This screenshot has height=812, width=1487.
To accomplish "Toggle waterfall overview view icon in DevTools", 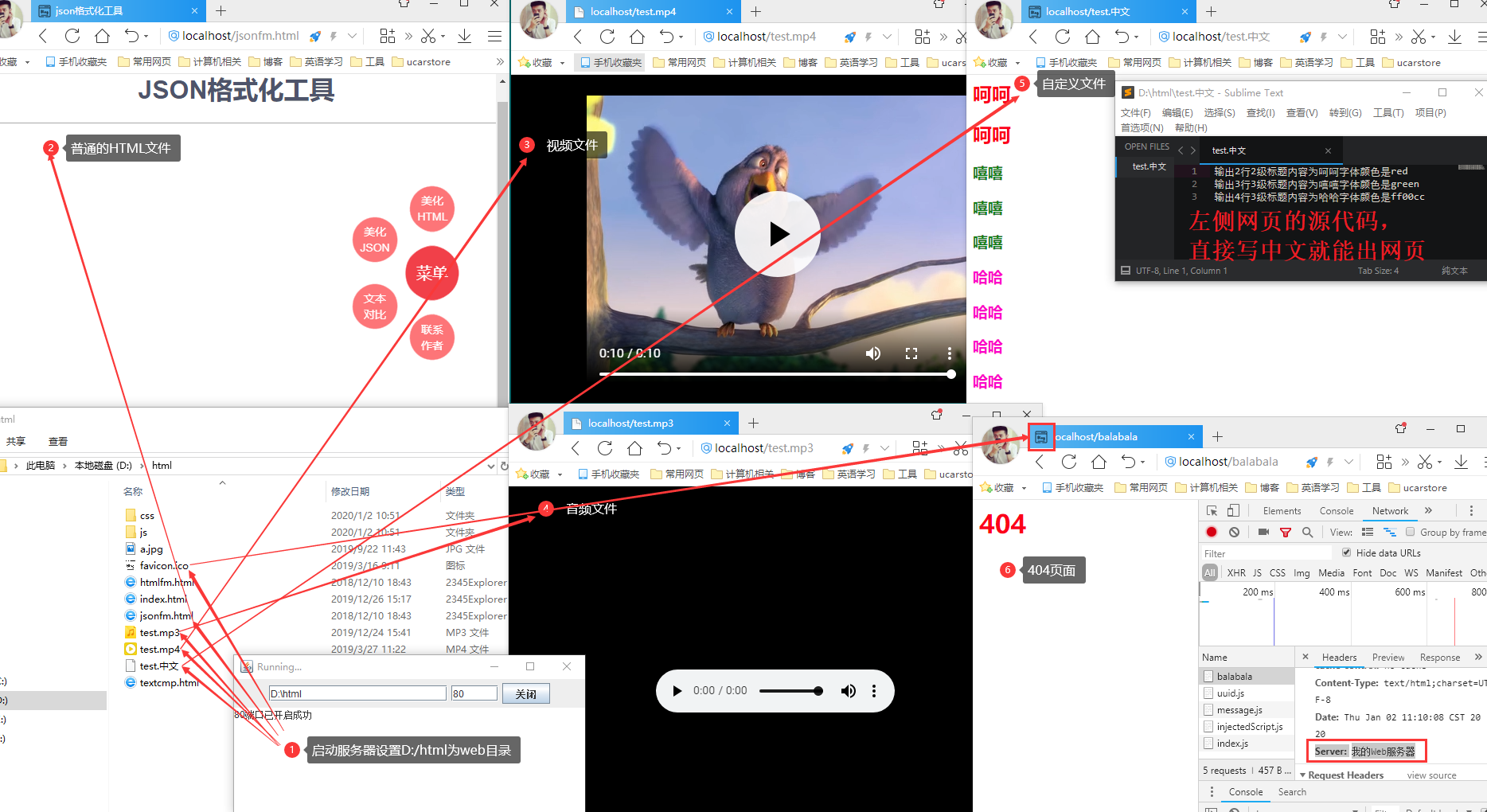I will point(1390,532).
